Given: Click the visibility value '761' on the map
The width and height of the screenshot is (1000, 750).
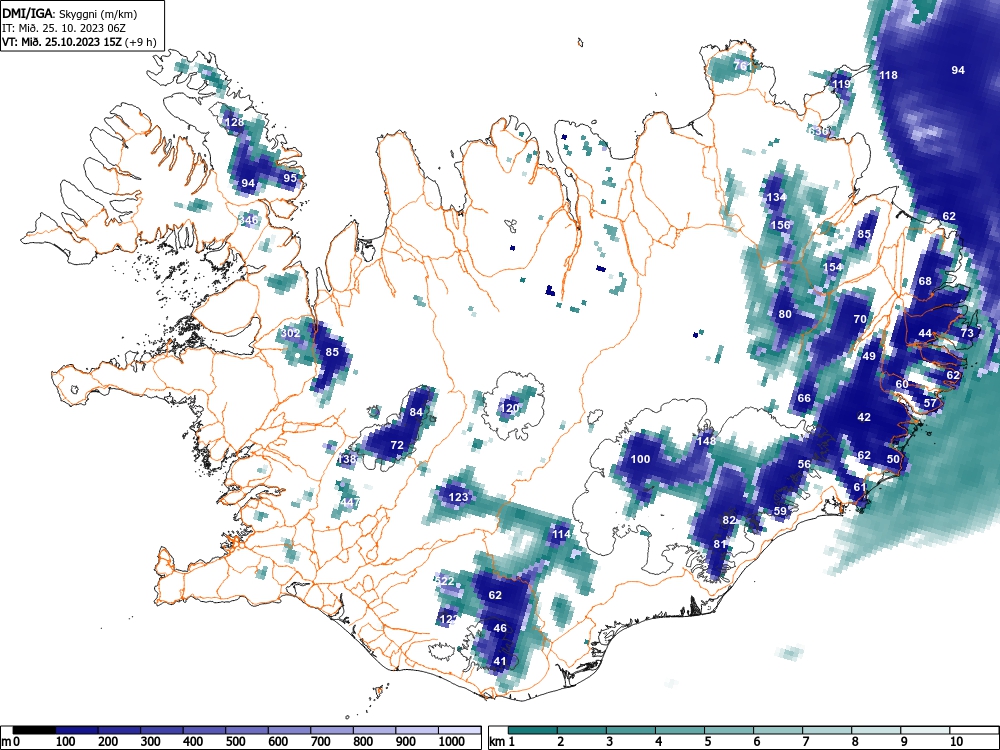Looking at the screenshot, I should click(742, 66).
